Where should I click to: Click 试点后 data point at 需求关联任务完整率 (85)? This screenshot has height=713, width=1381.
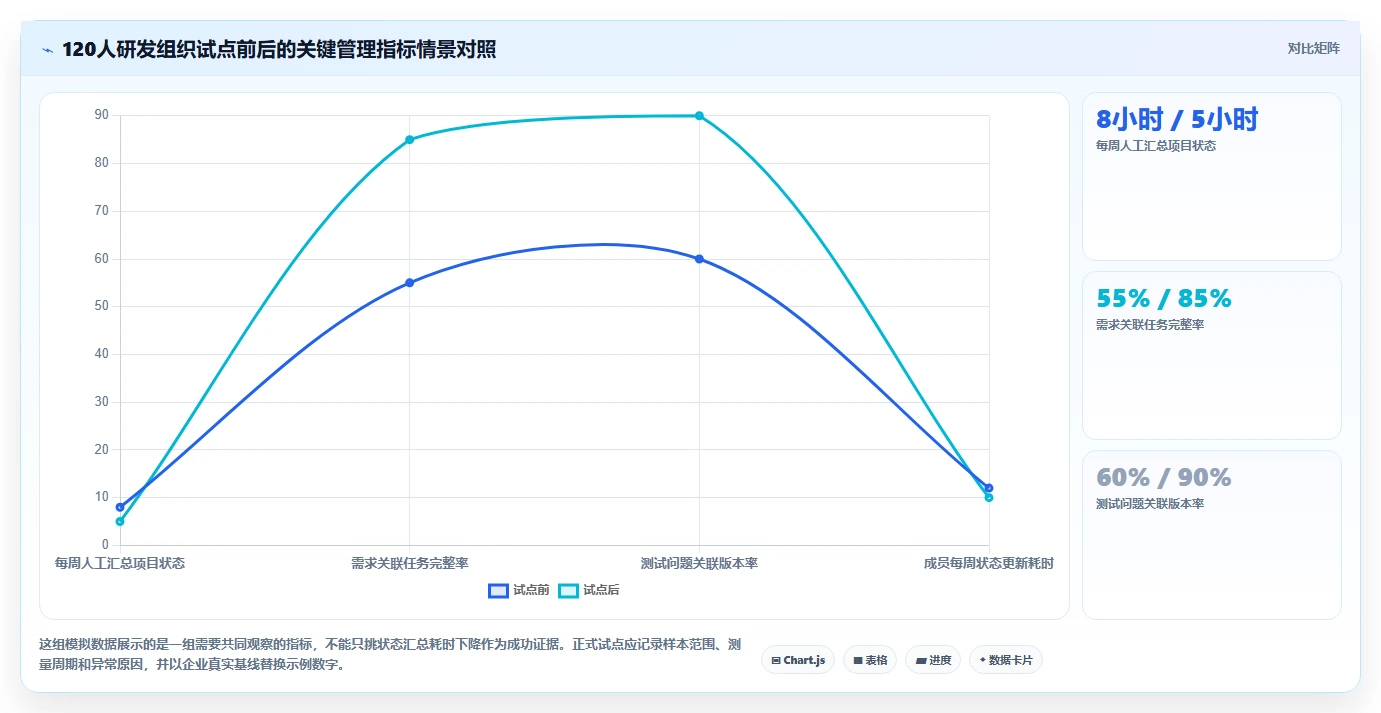coord(409,139)
